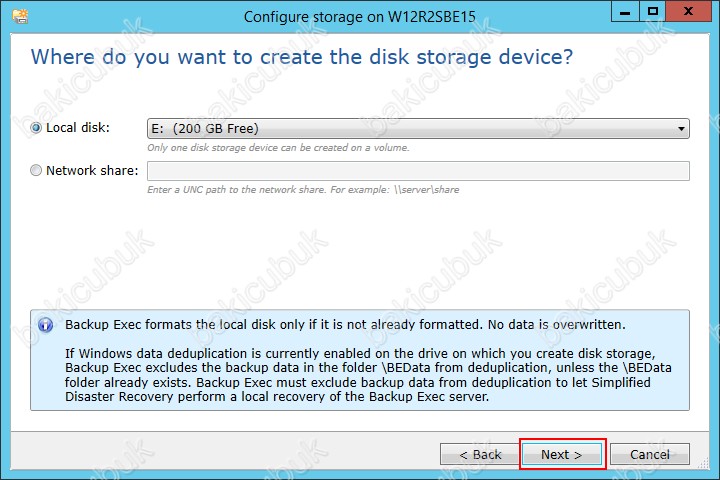Viewport: 720px width, 480px height.
Task: Close the wizard with the red X
Action: [688, 11]
